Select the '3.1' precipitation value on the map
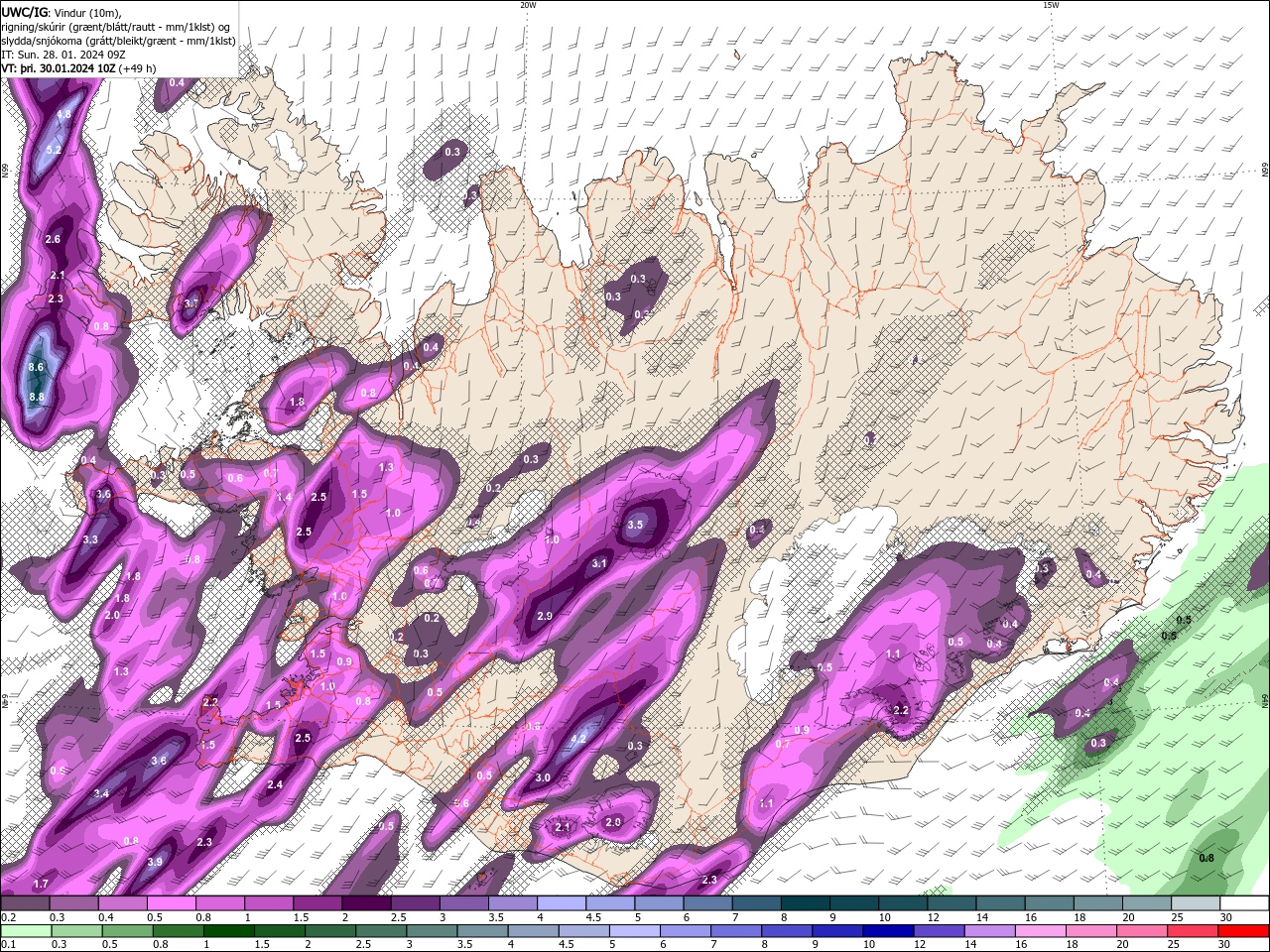The image size is (1270, 952). pos(599,563)
